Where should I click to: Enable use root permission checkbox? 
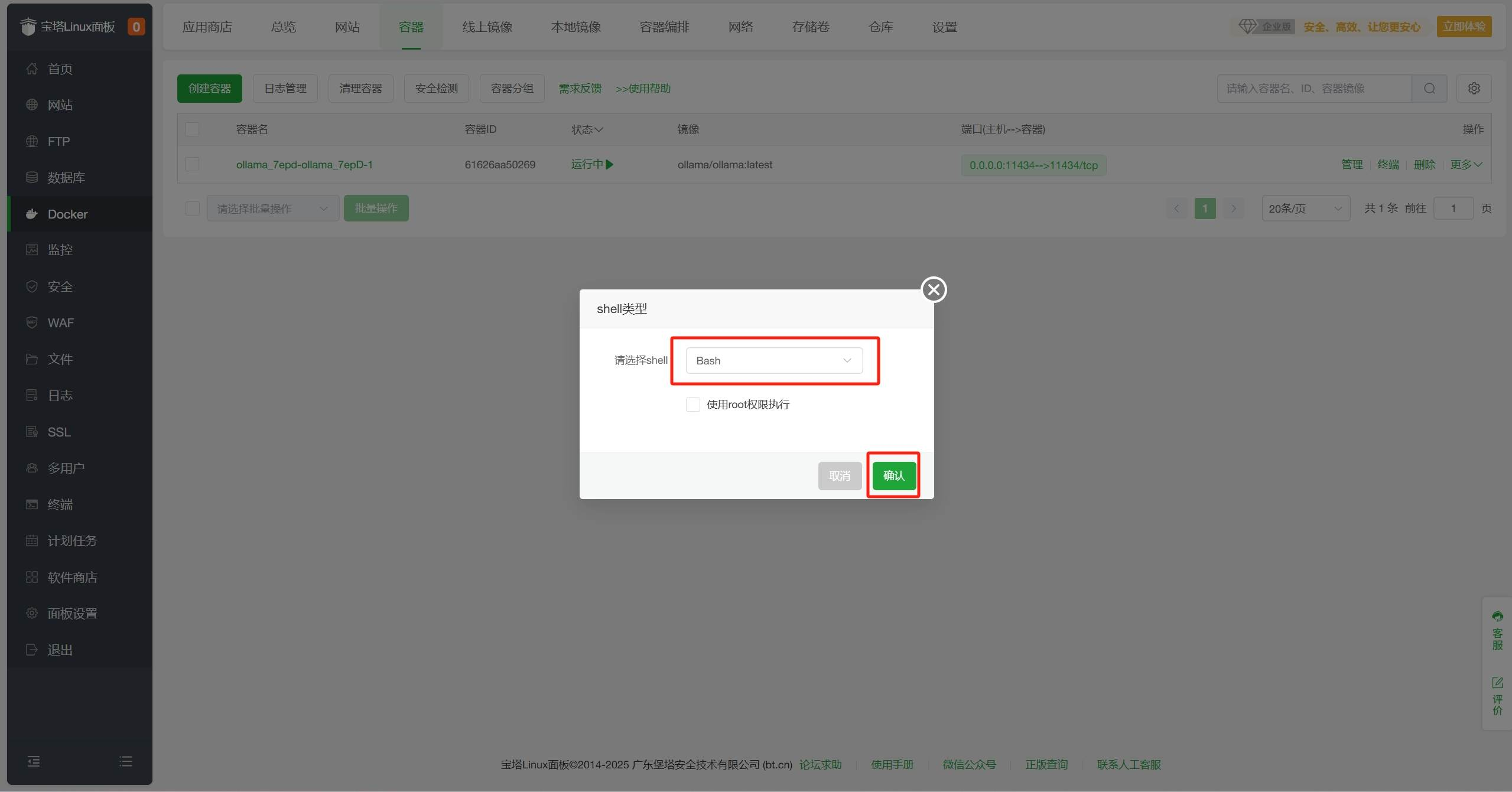click(692, 405)
